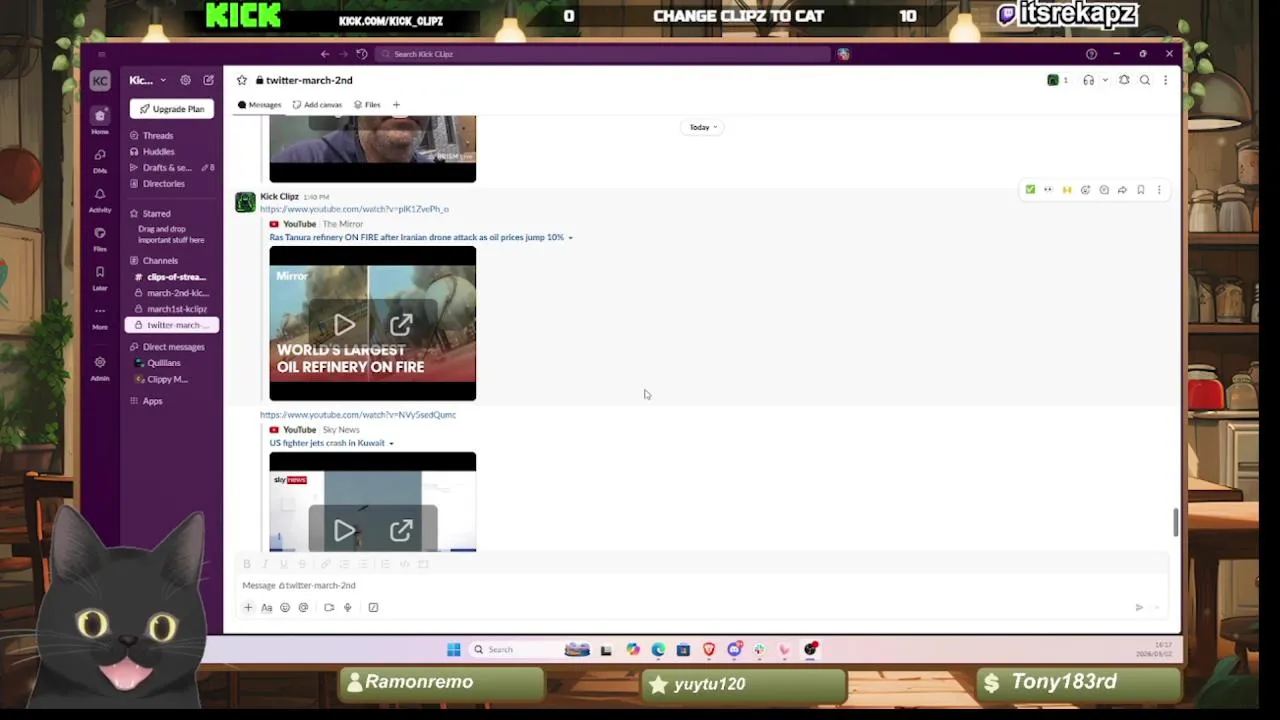
Task: Open the Activity bell view
Action: tap(100, 198)
